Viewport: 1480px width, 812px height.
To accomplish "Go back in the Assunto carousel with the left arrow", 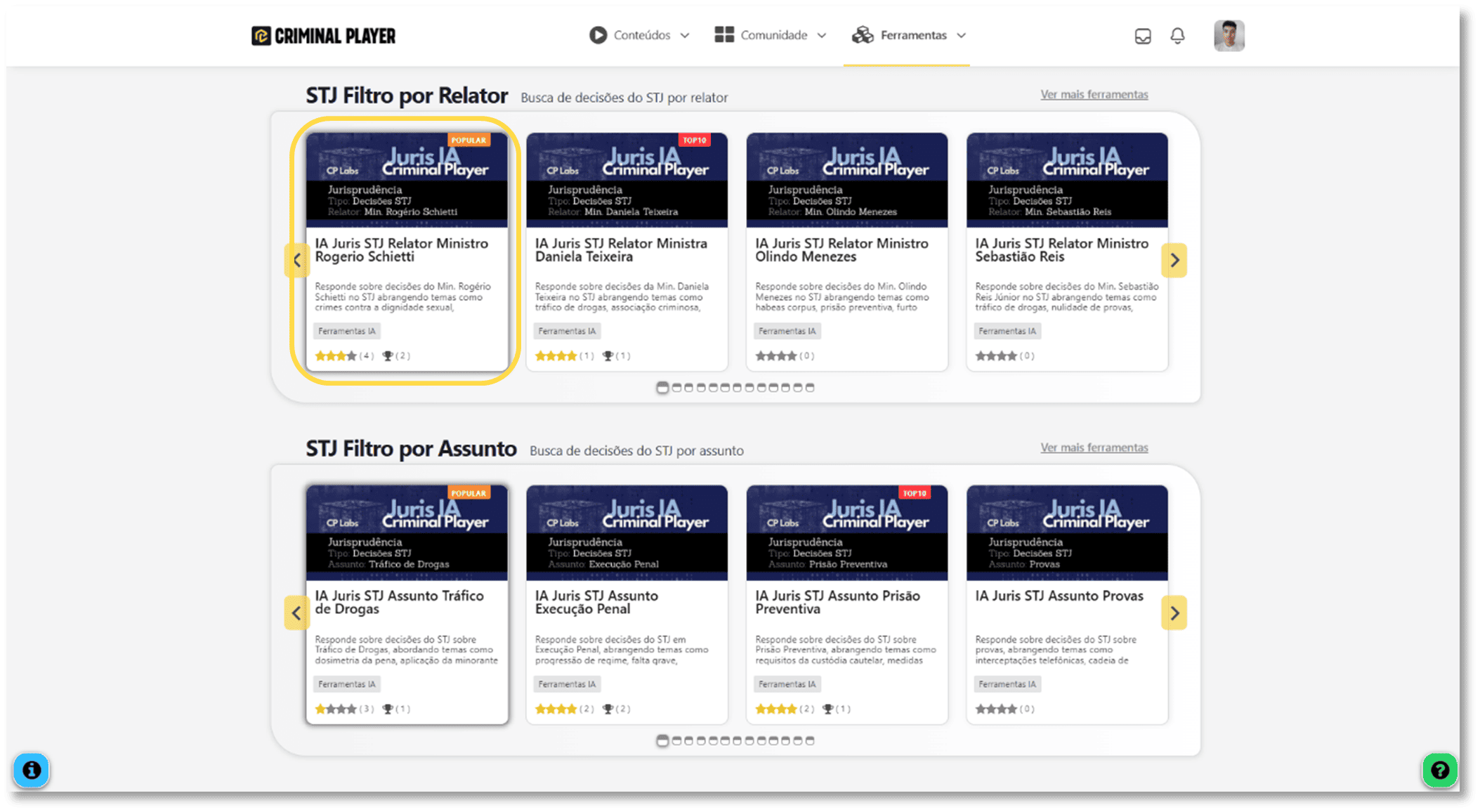I will click(296, 613).
